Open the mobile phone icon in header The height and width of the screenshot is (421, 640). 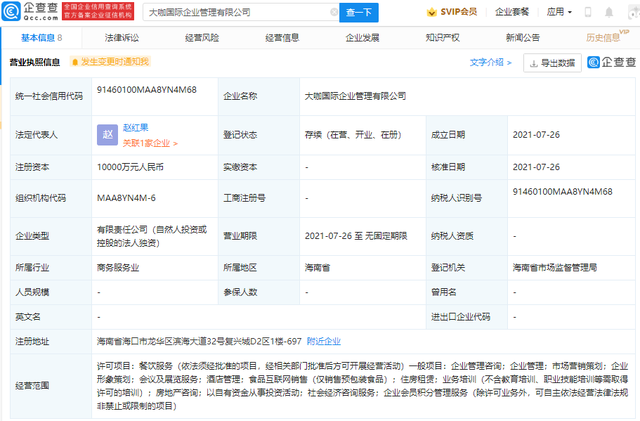point(588,12)
